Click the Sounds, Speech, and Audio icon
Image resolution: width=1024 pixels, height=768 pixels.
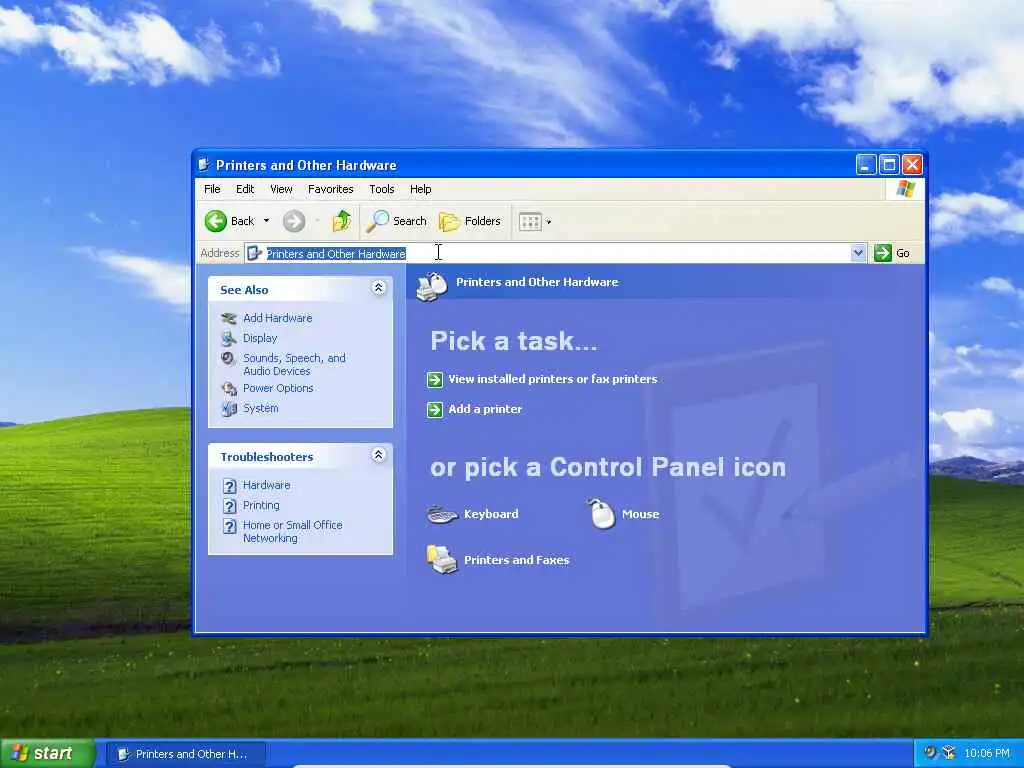pos(228,359)
